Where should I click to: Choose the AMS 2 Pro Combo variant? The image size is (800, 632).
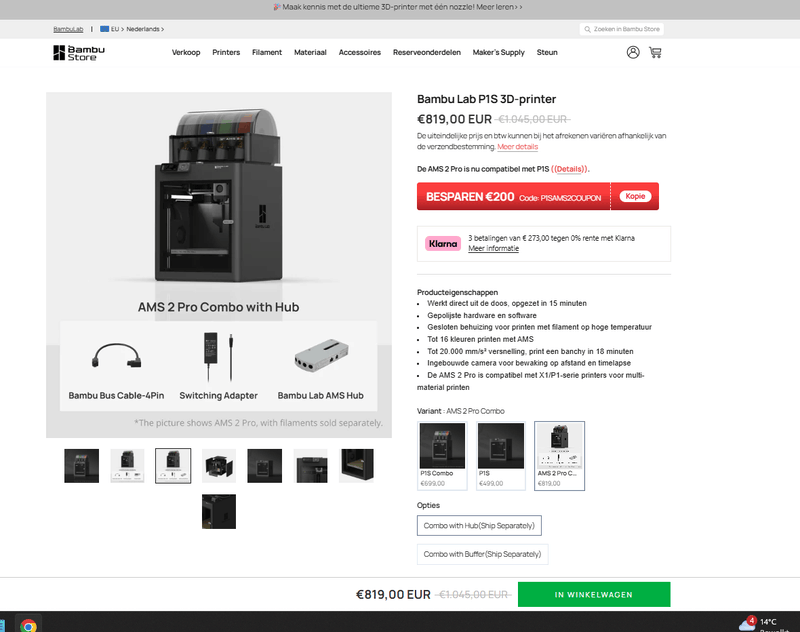coord(559,456)
